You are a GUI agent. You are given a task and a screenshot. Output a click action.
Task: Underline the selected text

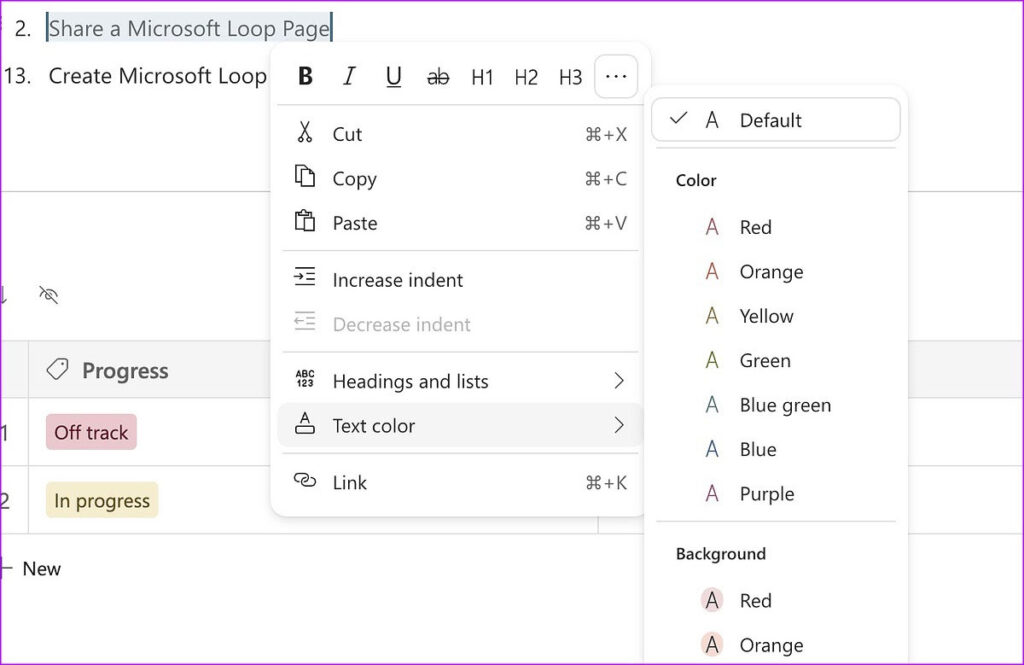pyautogui.click(x=393, y=76)
